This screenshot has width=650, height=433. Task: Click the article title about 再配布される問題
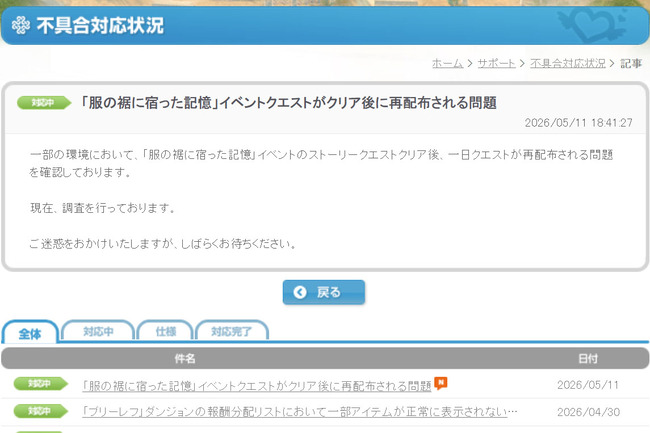point(288,103)
